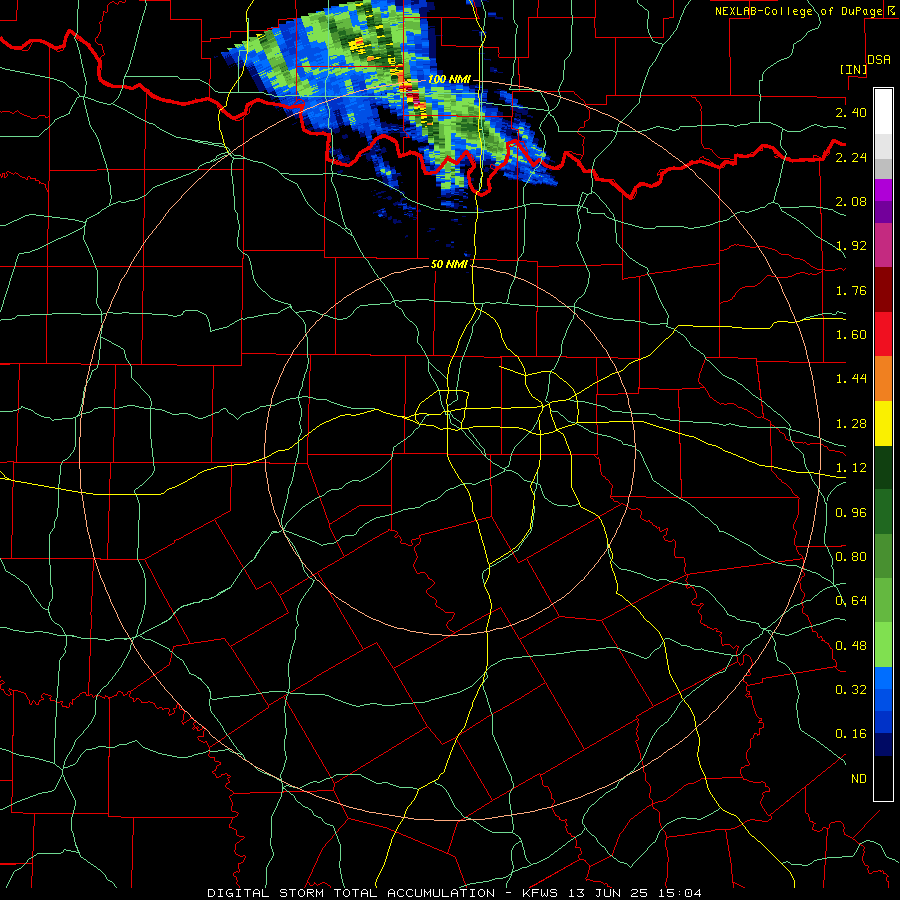Select the 1.60 legend value
The height and width of the screenshot is (900, 900).
(x=851, y=335)
